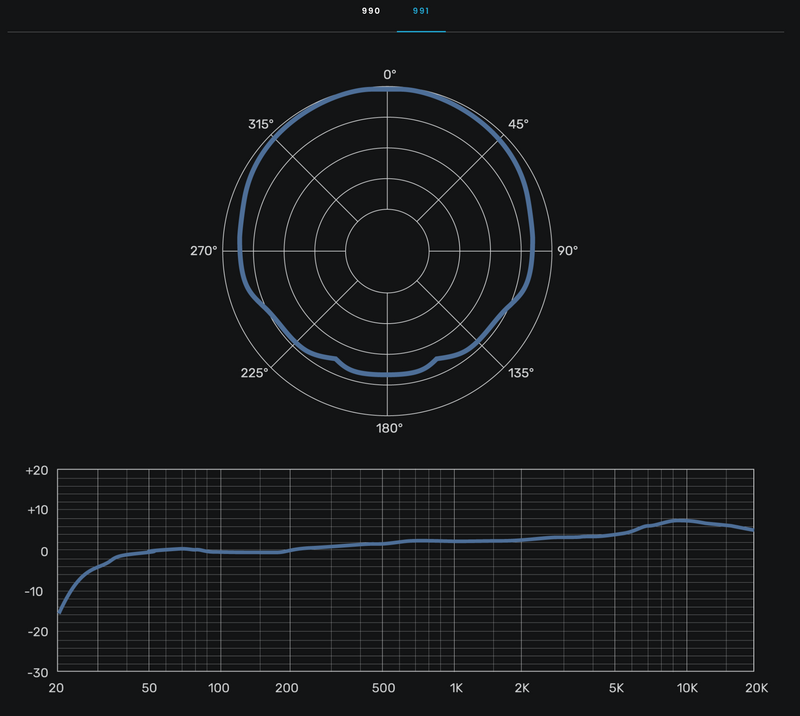Click the +20 dB axis label

(x=37, y=470)
